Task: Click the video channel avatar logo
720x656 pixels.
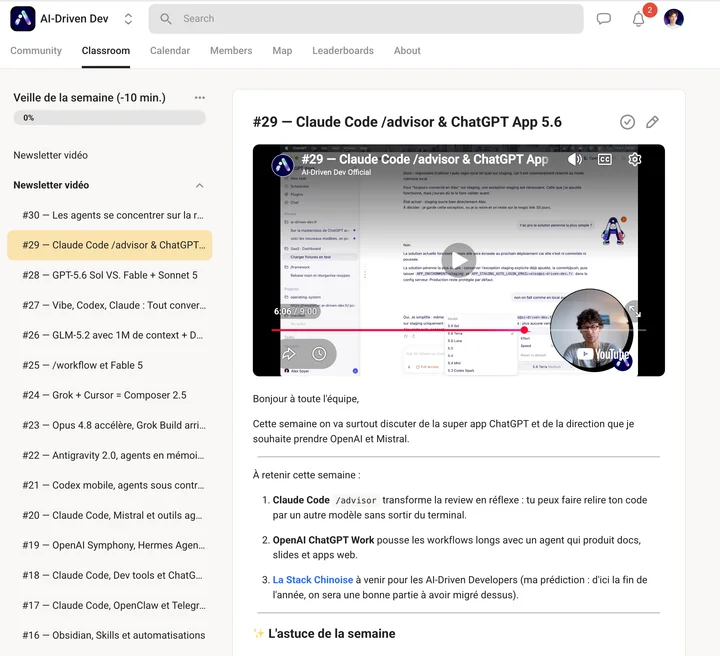Action: [x=283, y=165]
